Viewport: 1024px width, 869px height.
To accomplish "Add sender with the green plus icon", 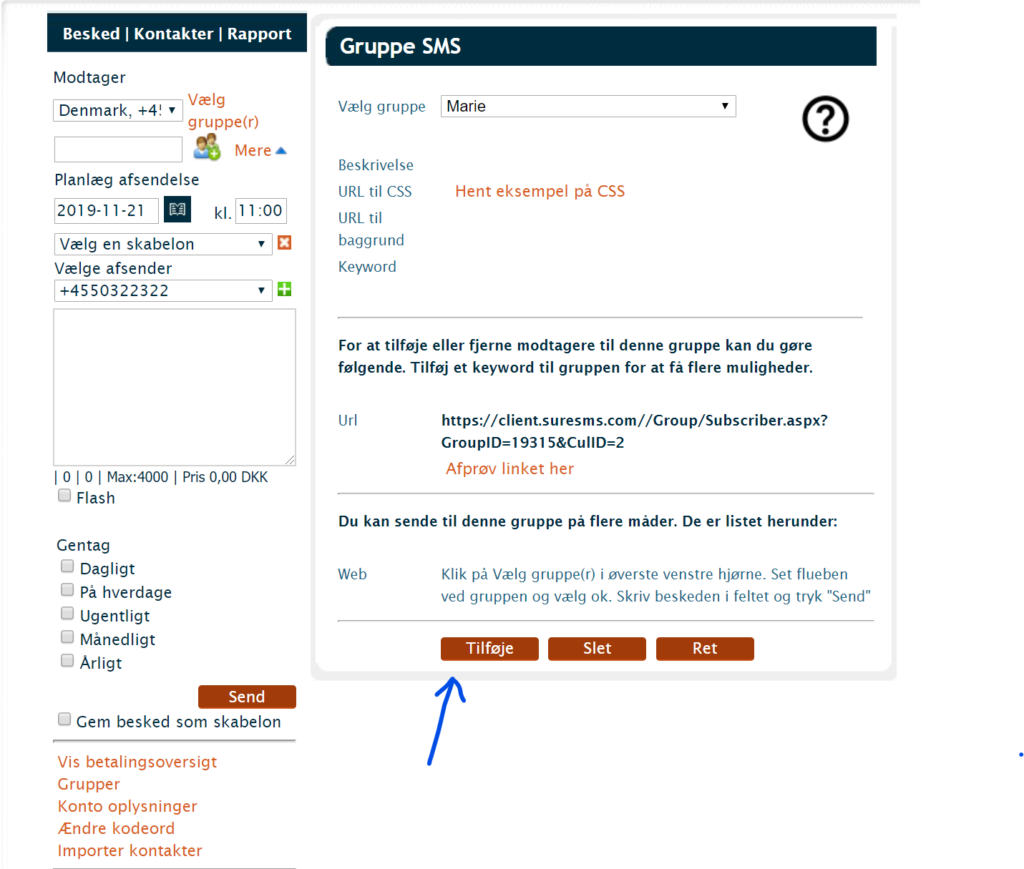I will pyautogui.click(x=284, y=289).
